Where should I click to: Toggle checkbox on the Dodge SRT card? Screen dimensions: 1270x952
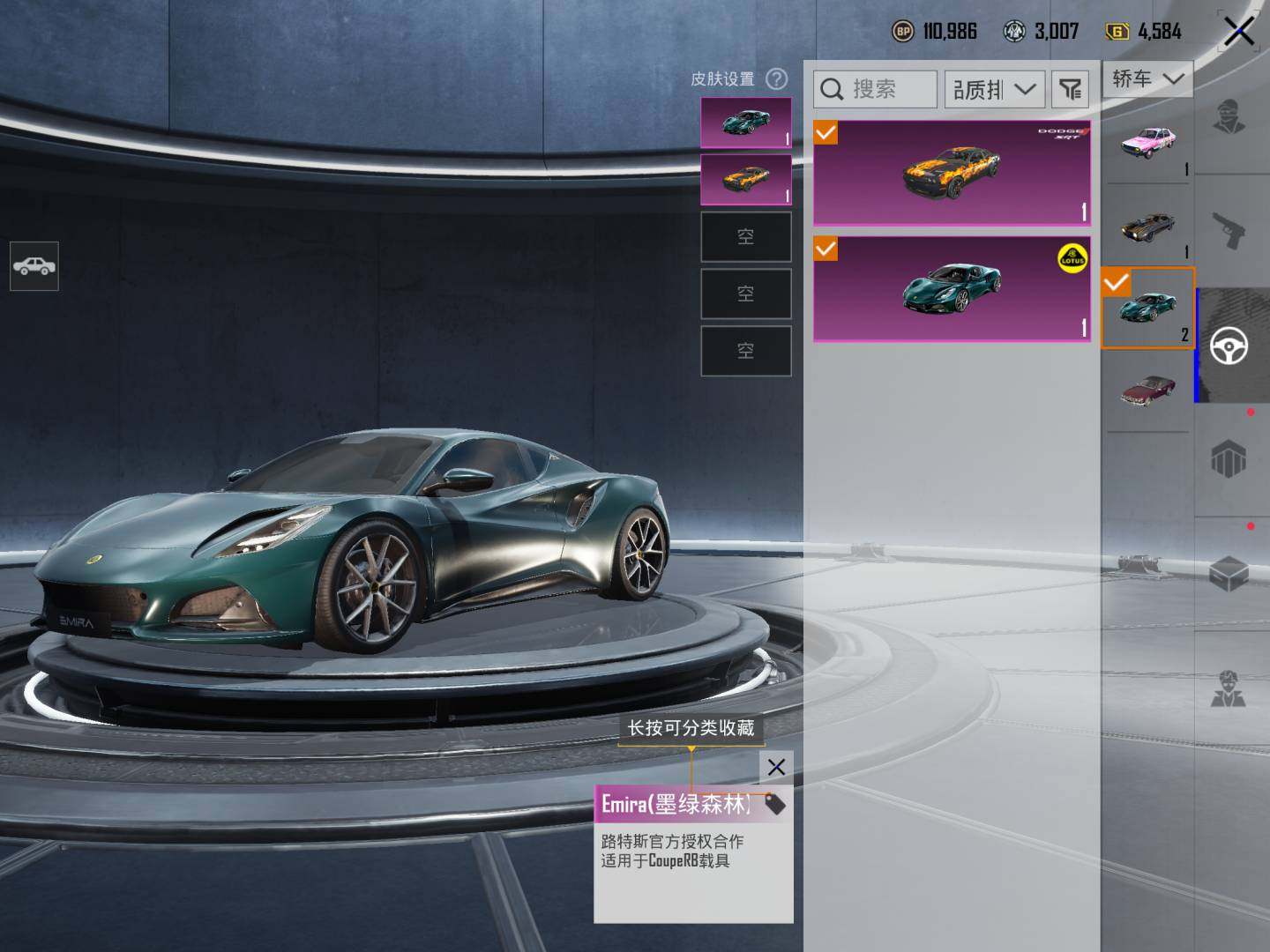[825, 133]
